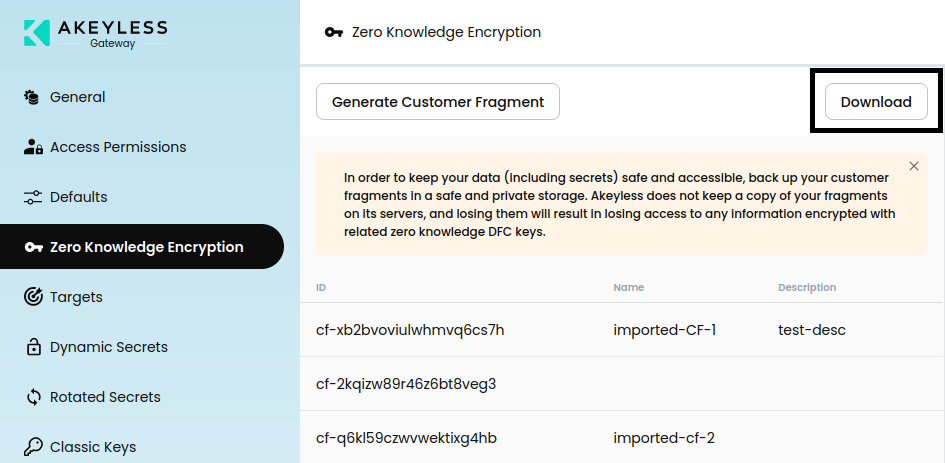This screenshot has height=463, width=945.
Task: Click the Akeyless Gateway logo
Action: pyautogui.click(x=96, y=32)
